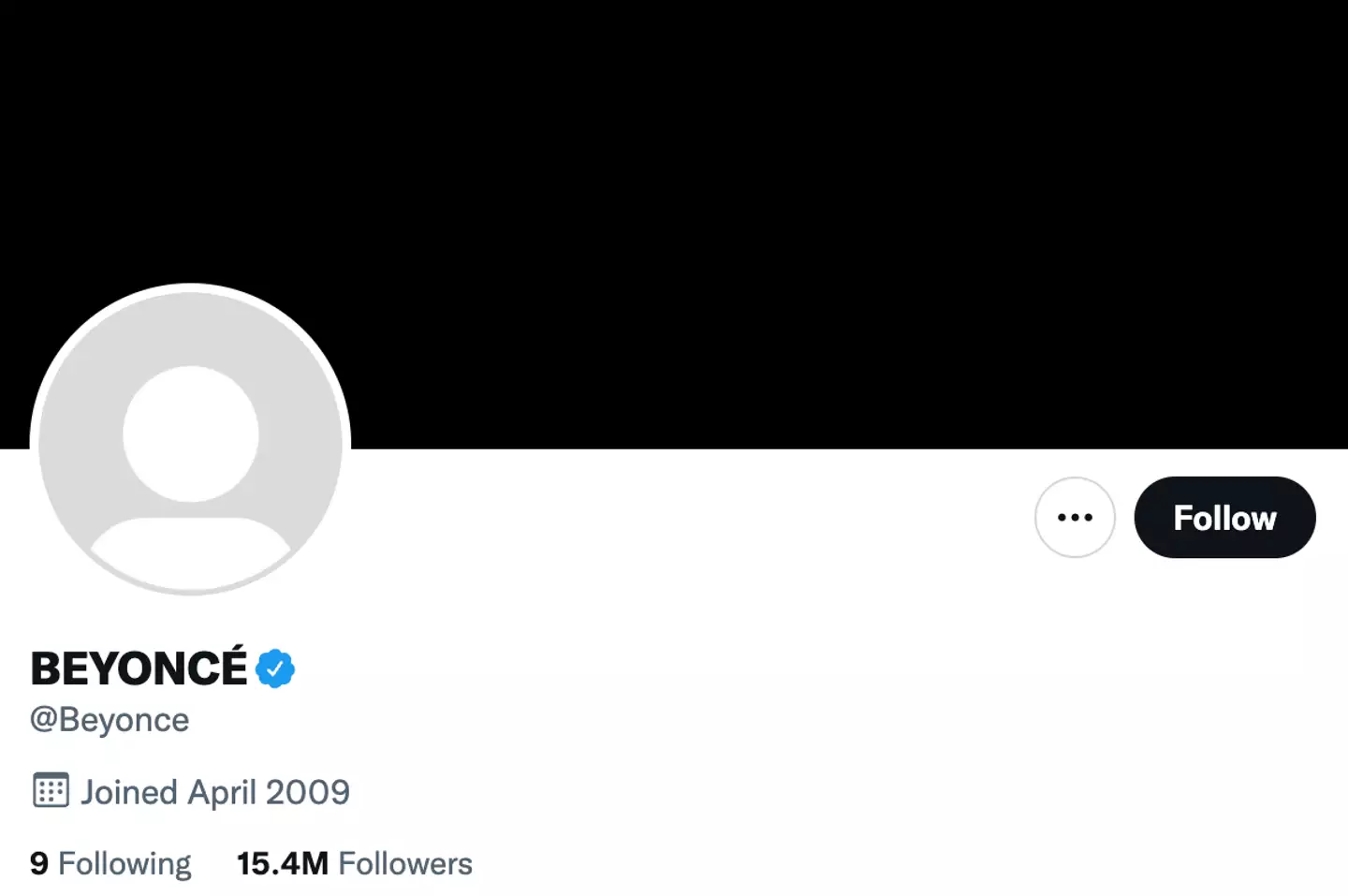Follow the BEYONCÉ account
Image resolution: width=1348 pixels, height=896 pixels.
(1224, 518)
